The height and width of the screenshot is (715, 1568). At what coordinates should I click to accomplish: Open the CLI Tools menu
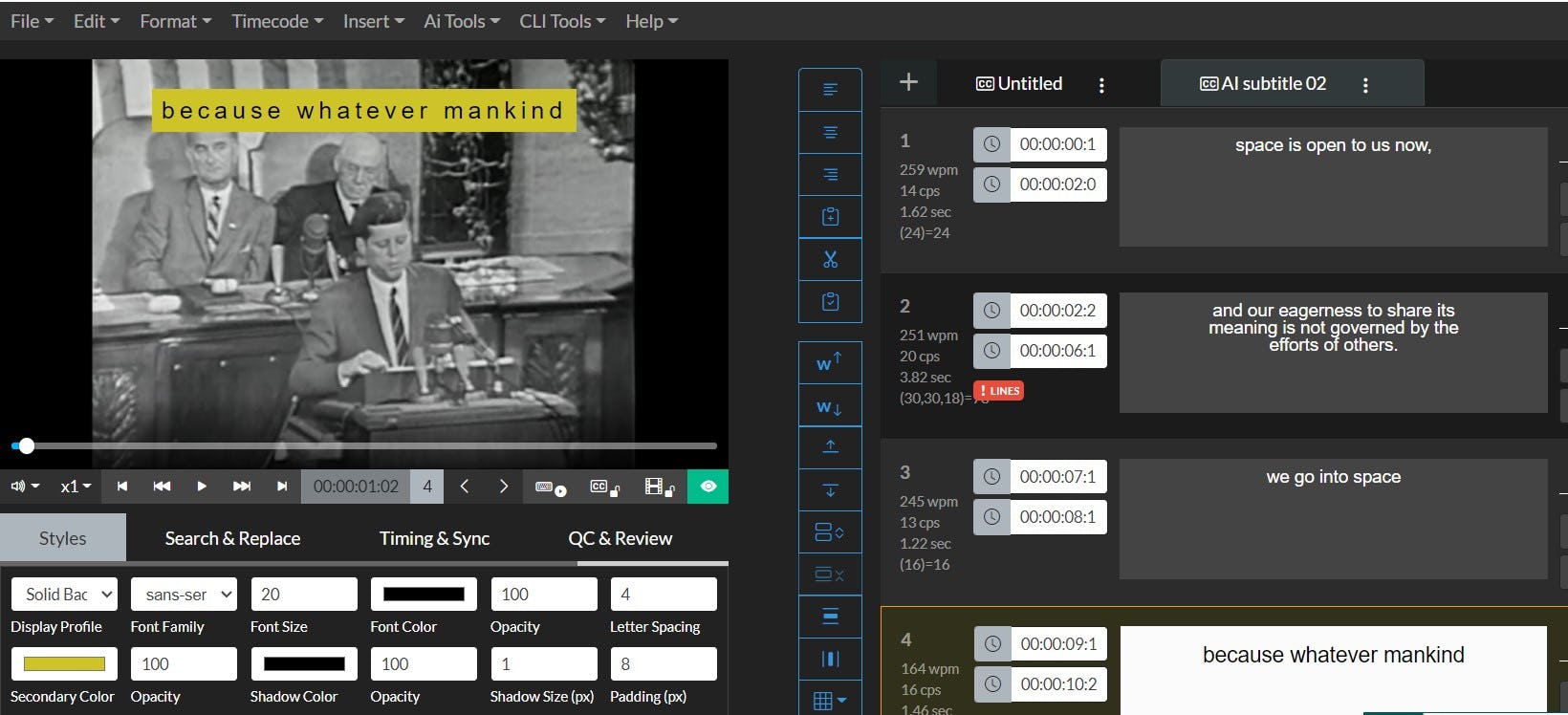point(562,21)
